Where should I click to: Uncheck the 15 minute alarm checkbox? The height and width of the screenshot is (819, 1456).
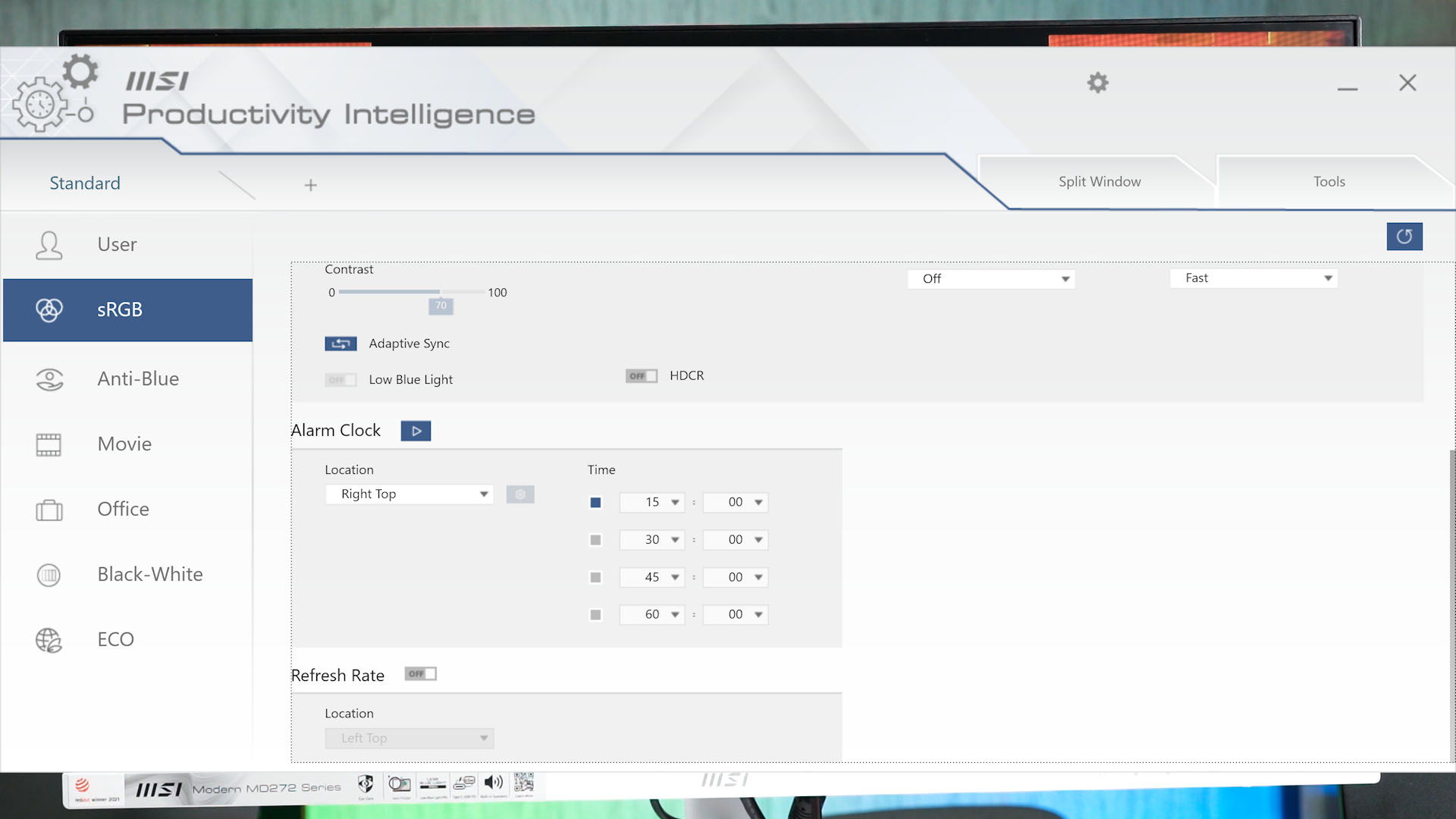595,502
